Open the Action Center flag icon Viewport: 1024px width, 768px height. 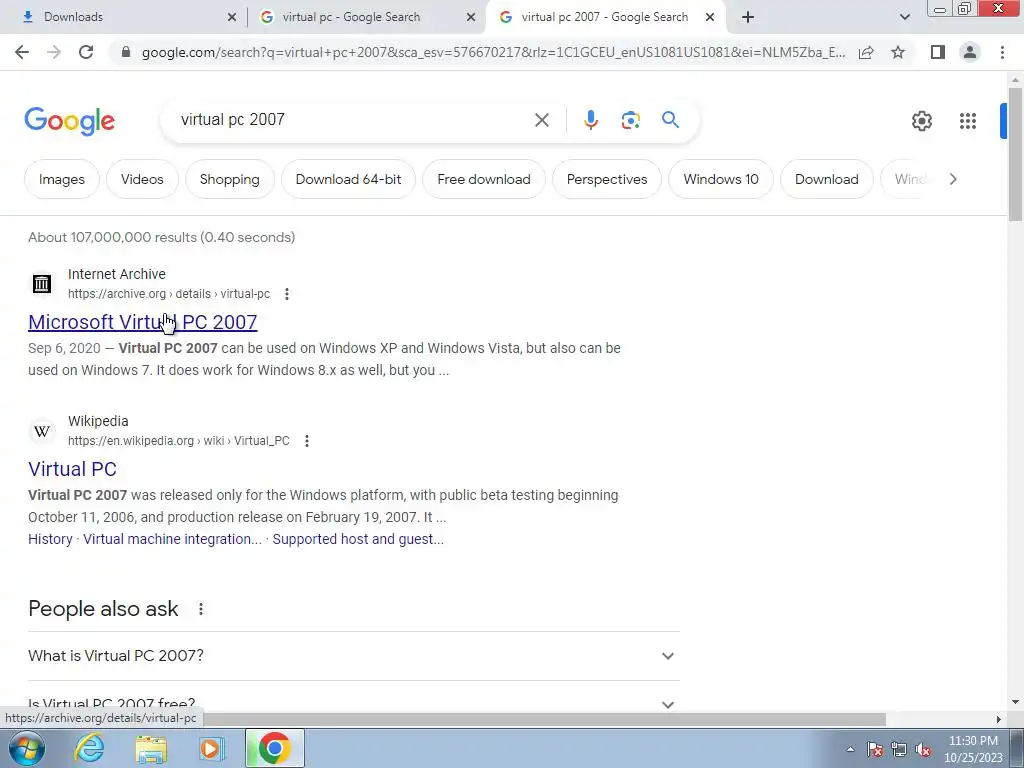point(875,750)
